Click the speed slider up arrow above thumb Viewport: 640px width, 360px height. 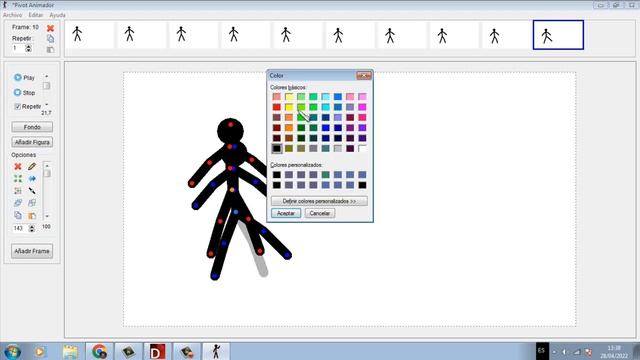pyautogui.click(x=47, y=76)
